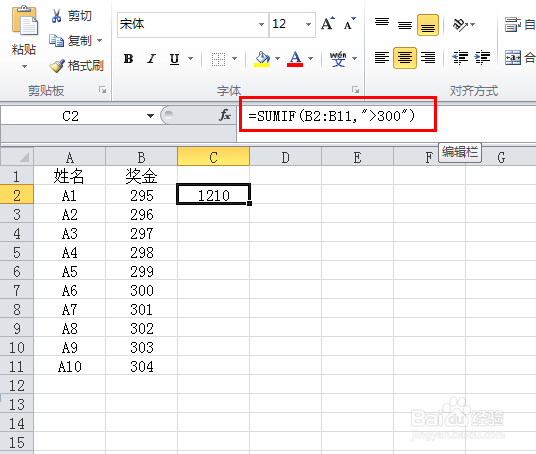Set middle vertical alignment

[x=405, y=25]
